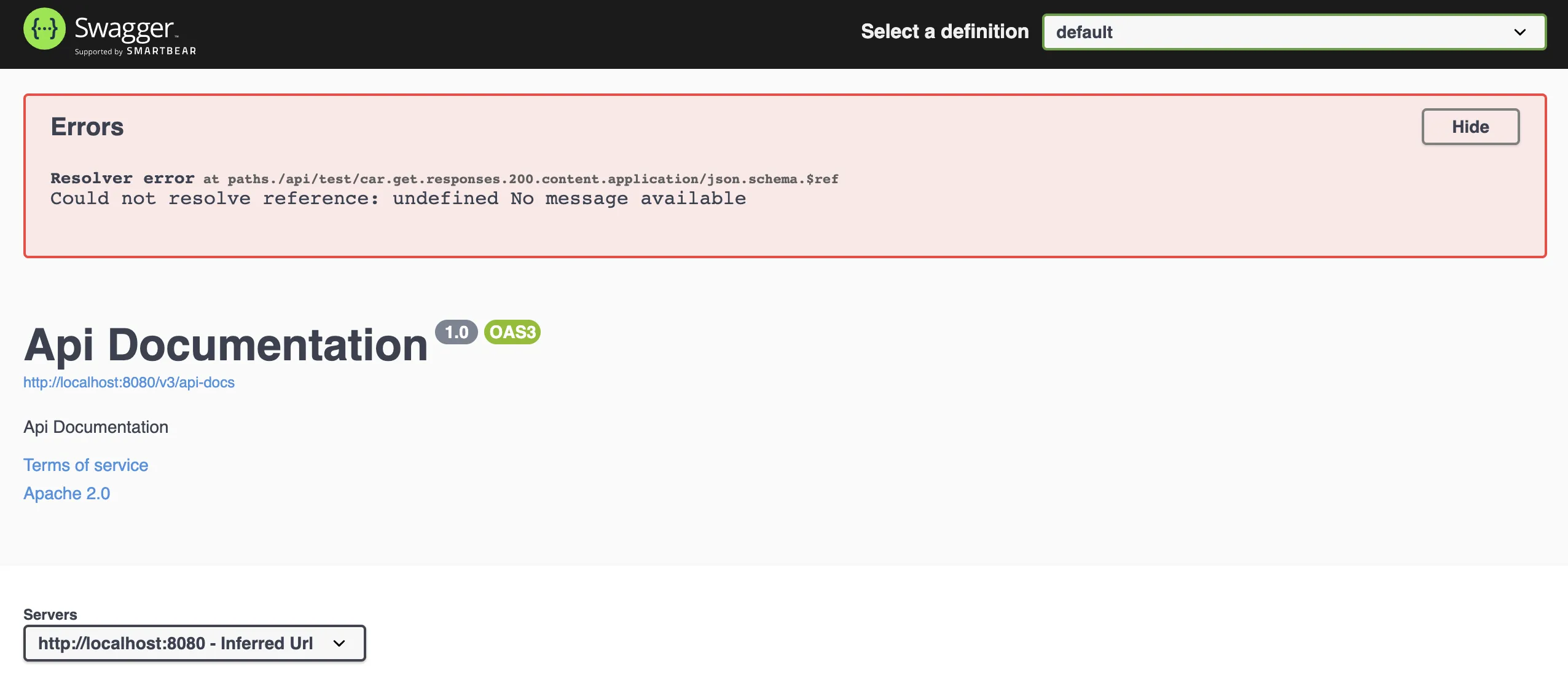Open the localhost:8080/v3/api-docs link
The image size is (1568, 696).
pos(129,382)
